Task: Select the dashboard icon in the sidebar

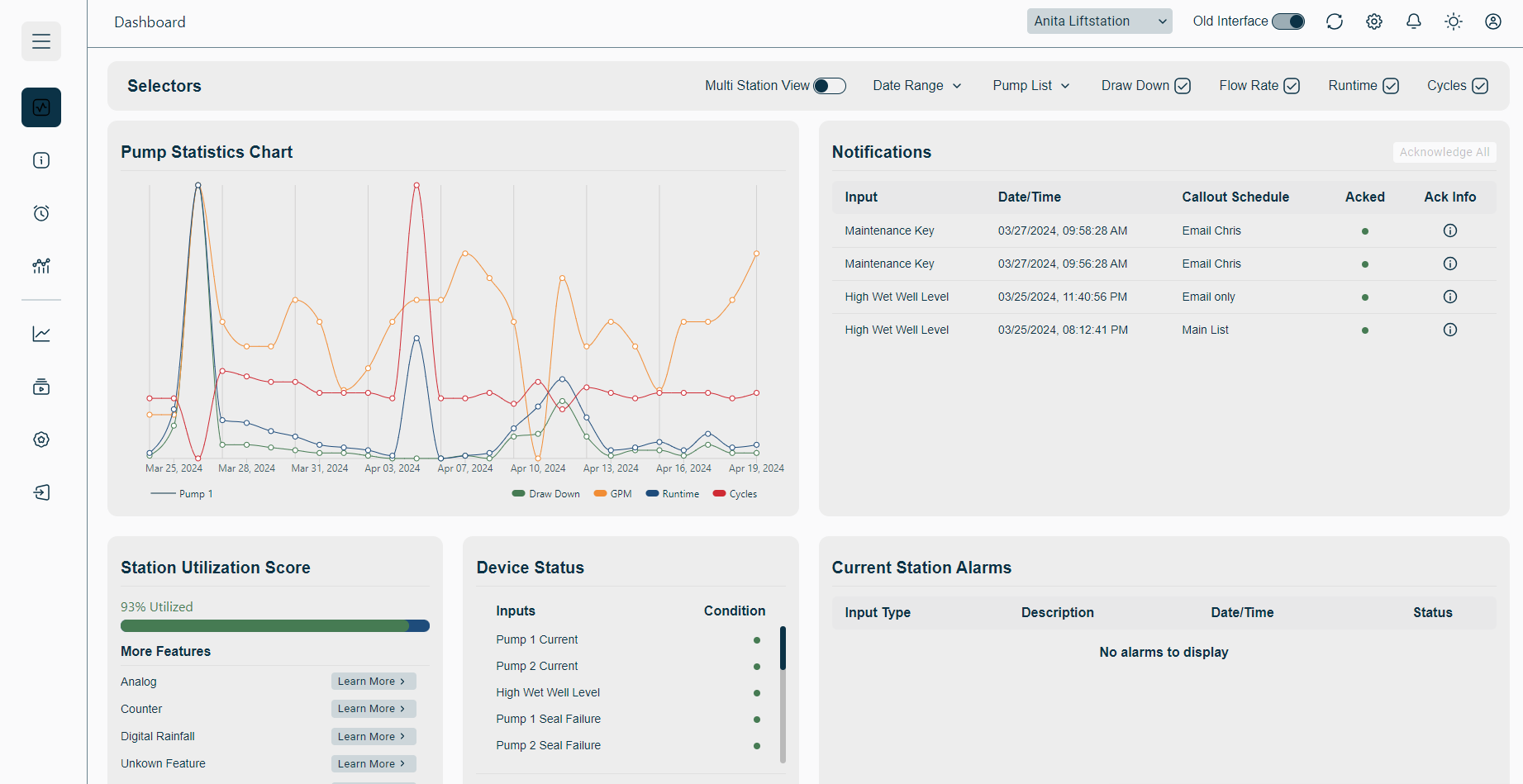Action: pos(41,107)
